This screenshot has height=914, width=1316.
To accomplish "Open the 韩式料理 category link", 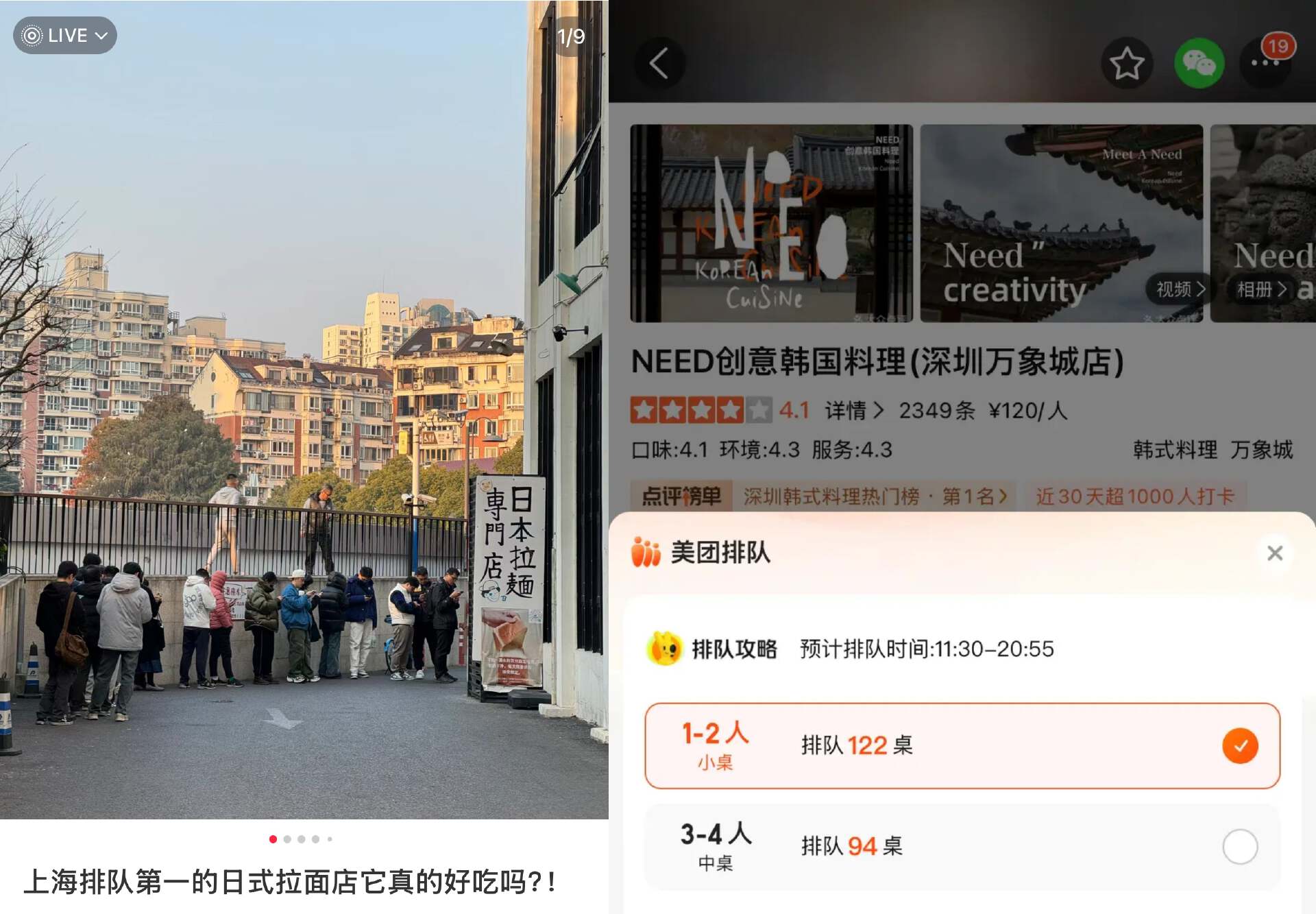I will [x=1175, y=450].
